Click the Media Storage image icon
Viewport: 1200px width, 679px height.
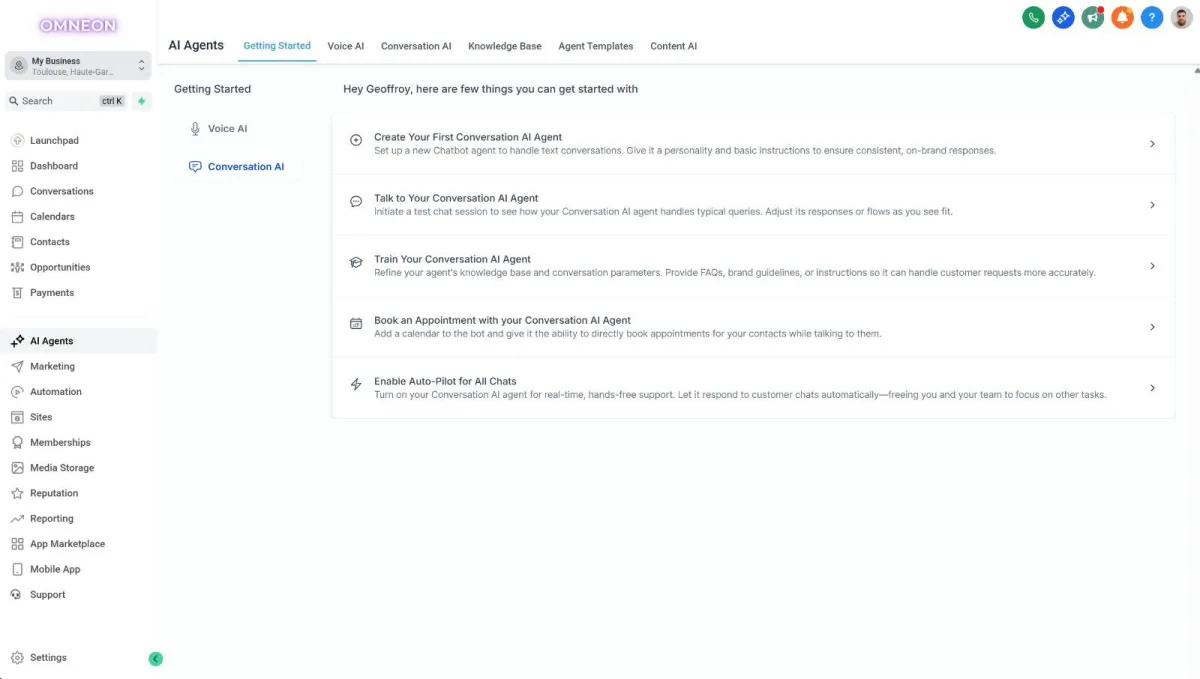coord(17,468)
